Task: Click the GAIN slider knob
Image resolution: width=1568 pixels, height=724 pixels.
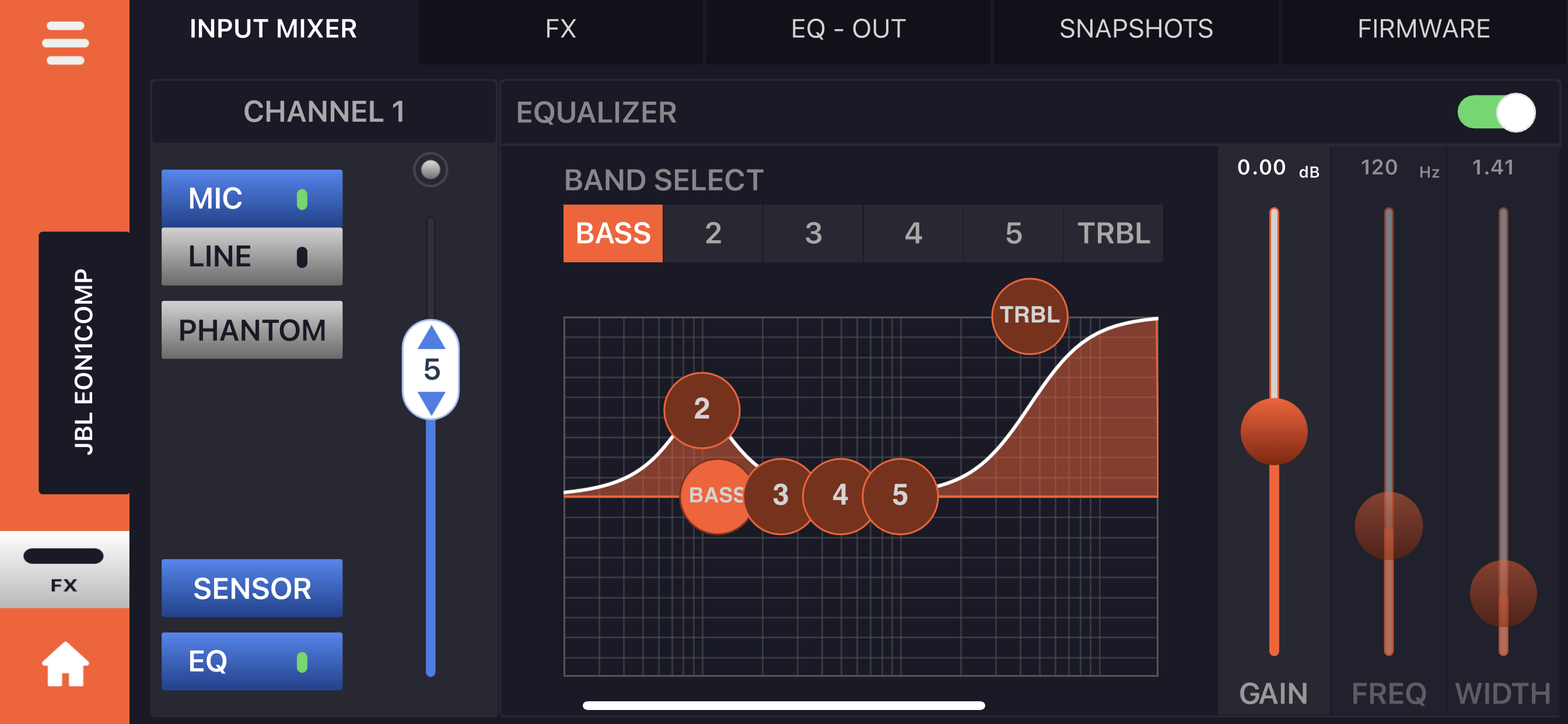Action: click(x=1273, y=431)
